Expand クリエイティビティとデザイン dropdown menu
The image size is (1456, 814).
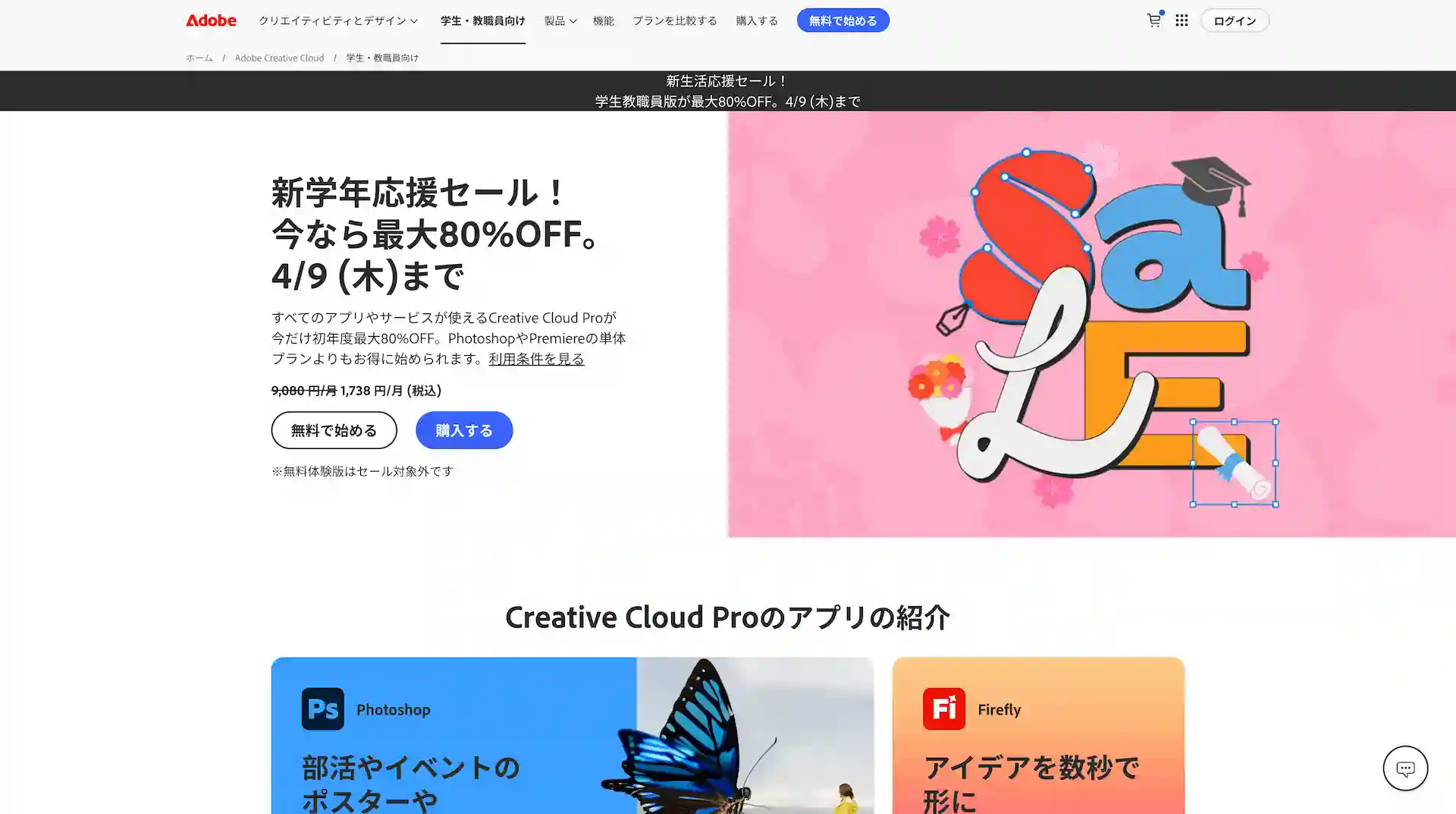(x=338, y=20)
